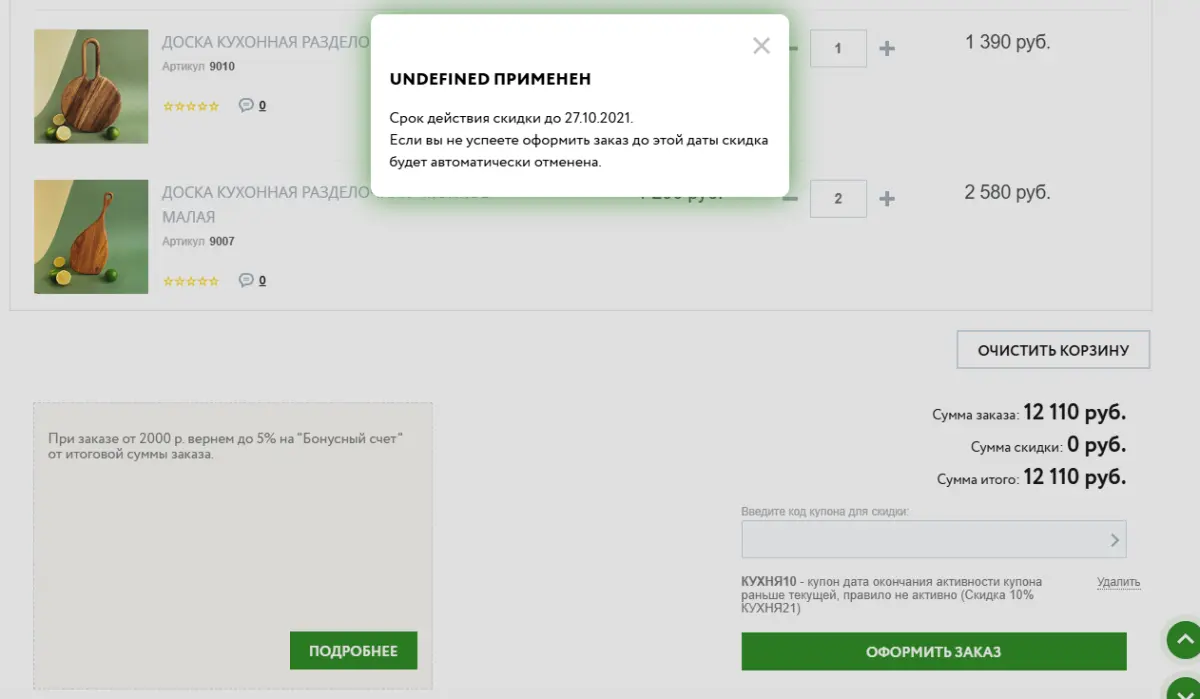Rate item 9010 with stars
Viewport: 1200px width, 699px height.
(x=191, y=106)
